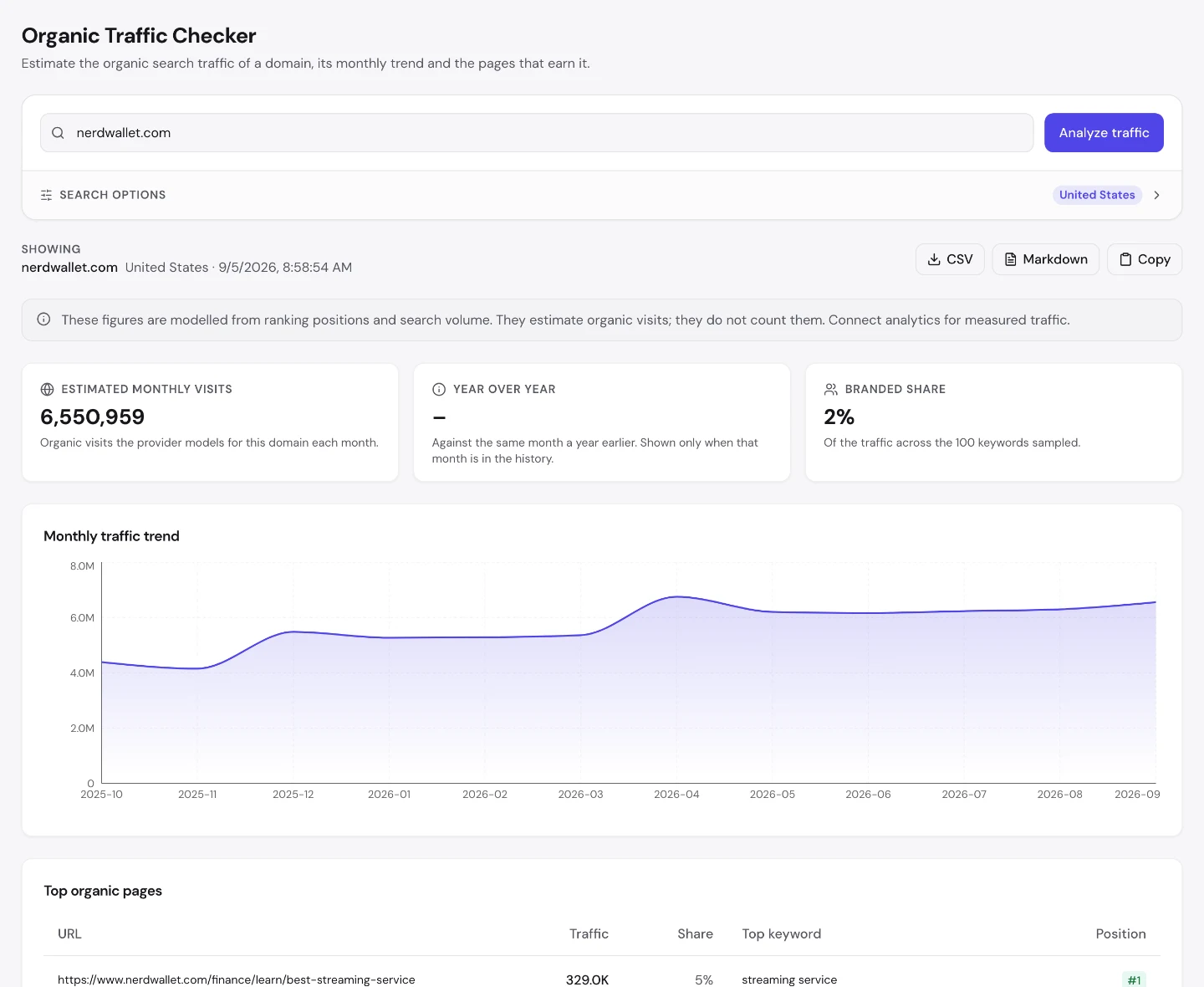Click the search magnifier icon in domain field

pyautogui.click(x=58, y=133)
